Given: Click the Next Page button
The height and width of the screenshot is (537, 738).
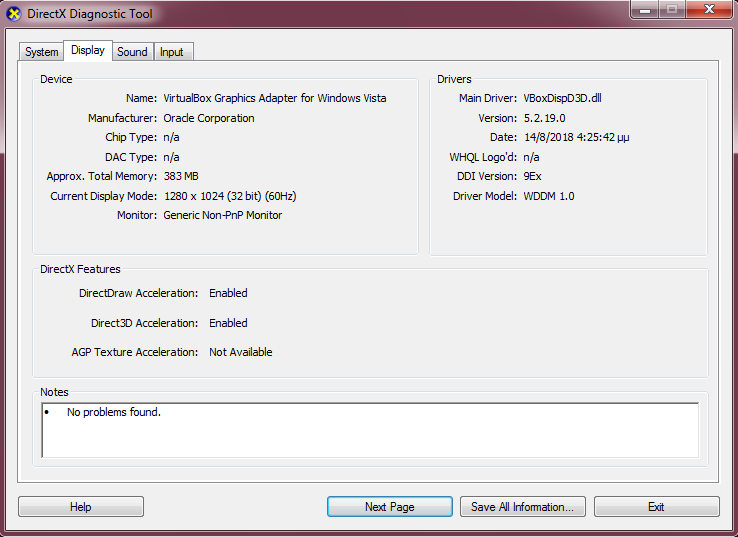Looking at the screenshot, I should 390,507.
